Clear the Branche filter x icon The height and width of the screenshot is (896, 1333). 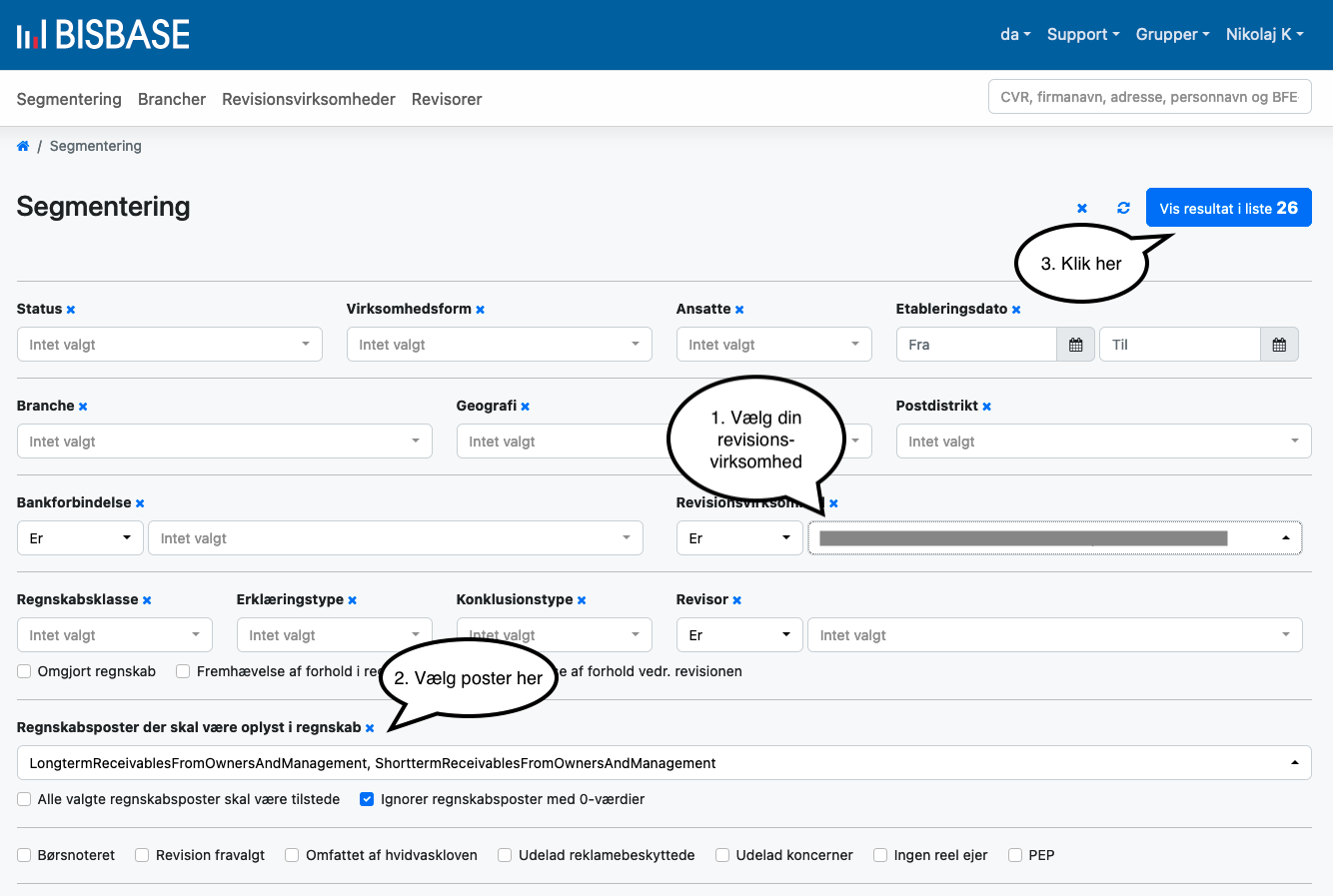83,407
